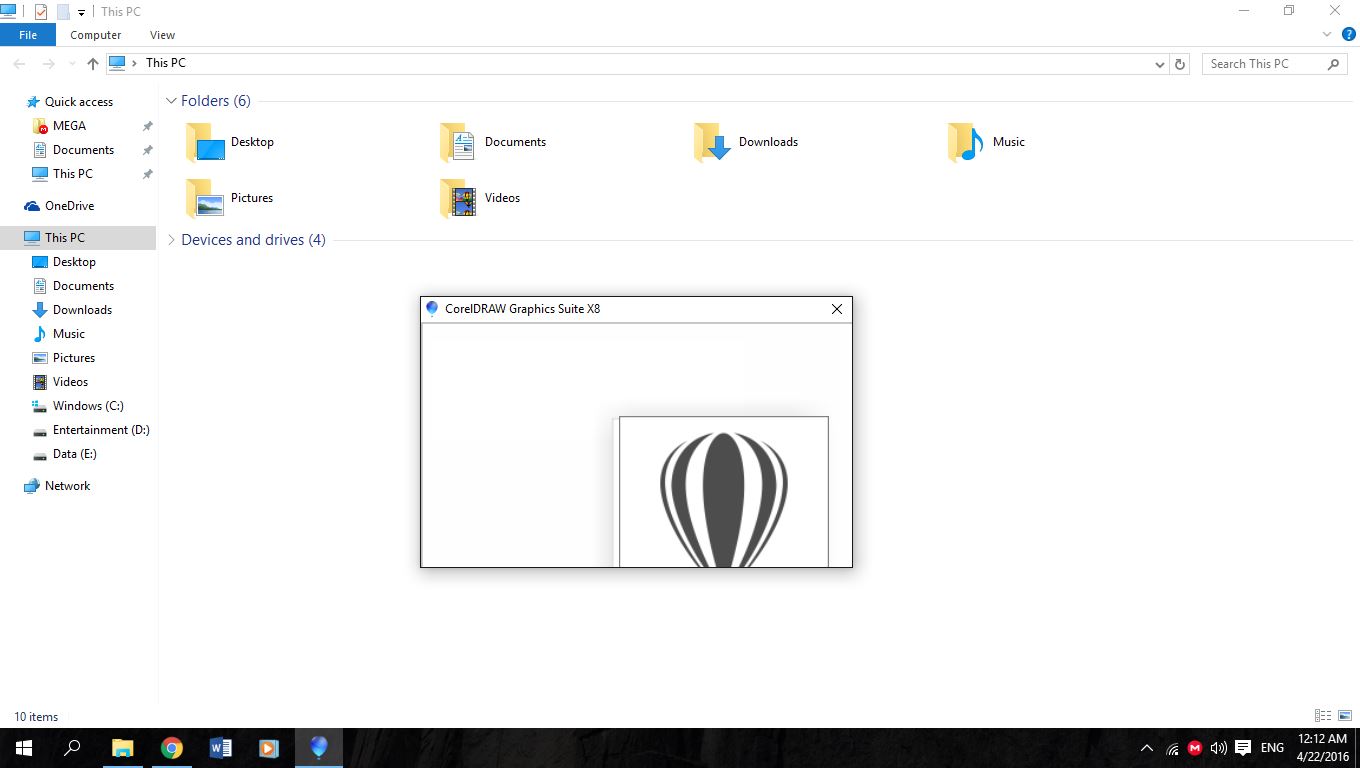
Task: Open the Pictures folder icon
Action: (x=206, y=198)
